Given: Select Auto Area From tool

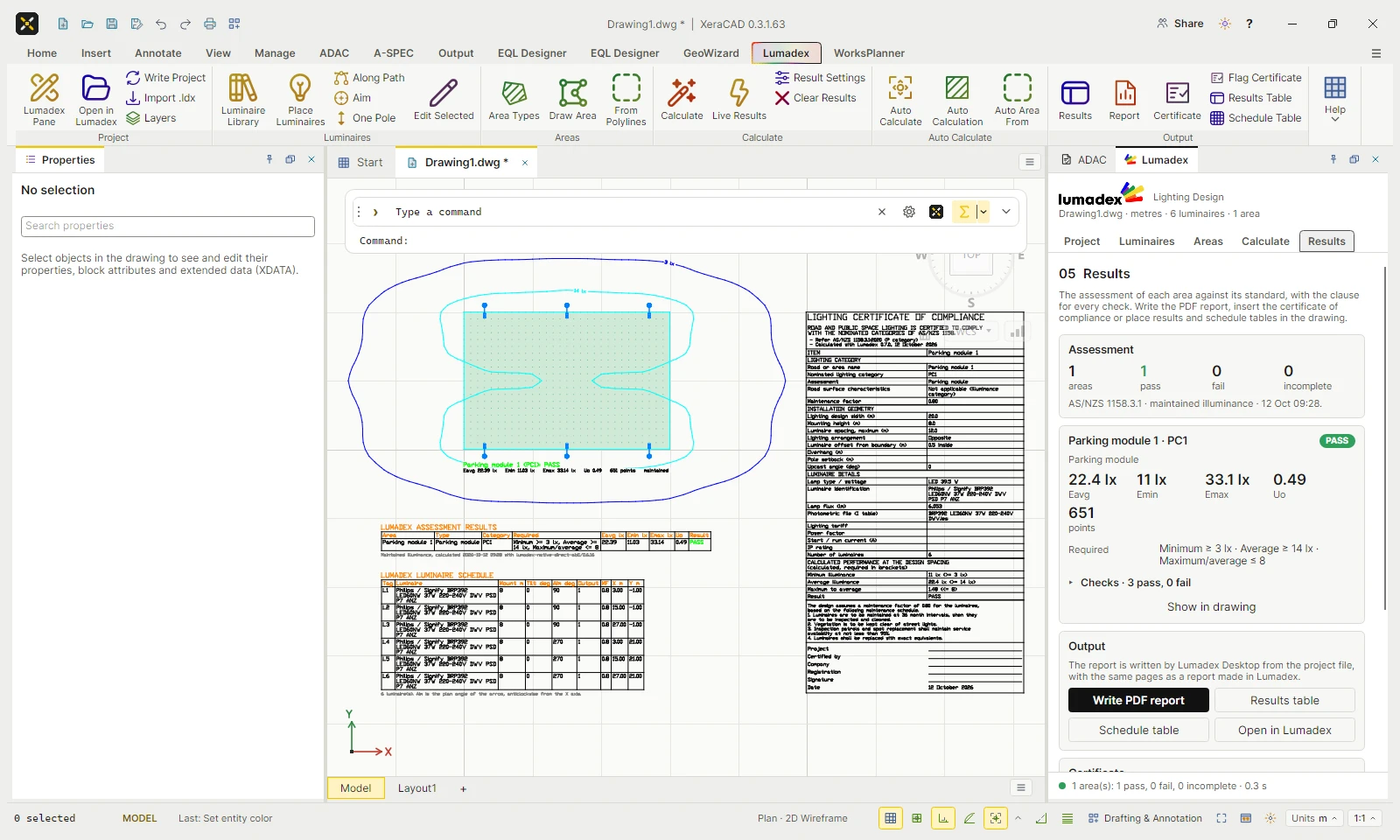Looking at the screenshot, I should 1017,99.
